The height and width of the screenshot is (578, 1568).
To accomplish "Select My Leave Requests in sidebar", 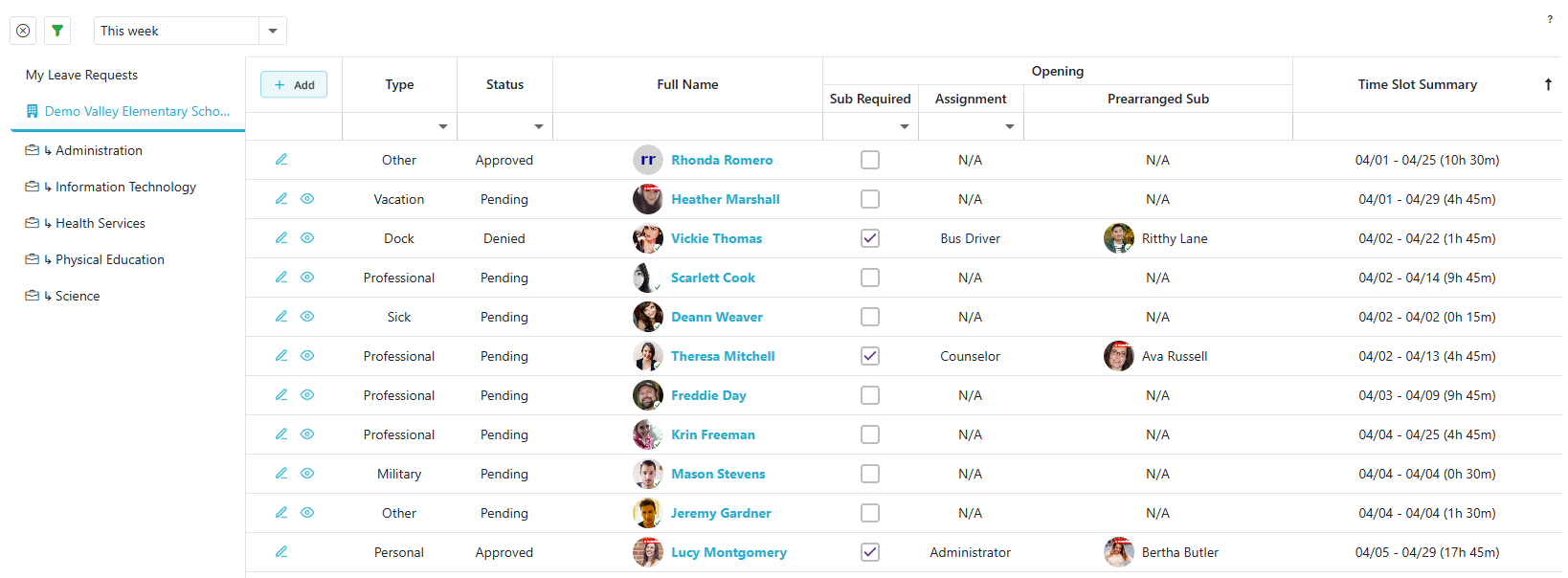I will [x=81, y=75].
